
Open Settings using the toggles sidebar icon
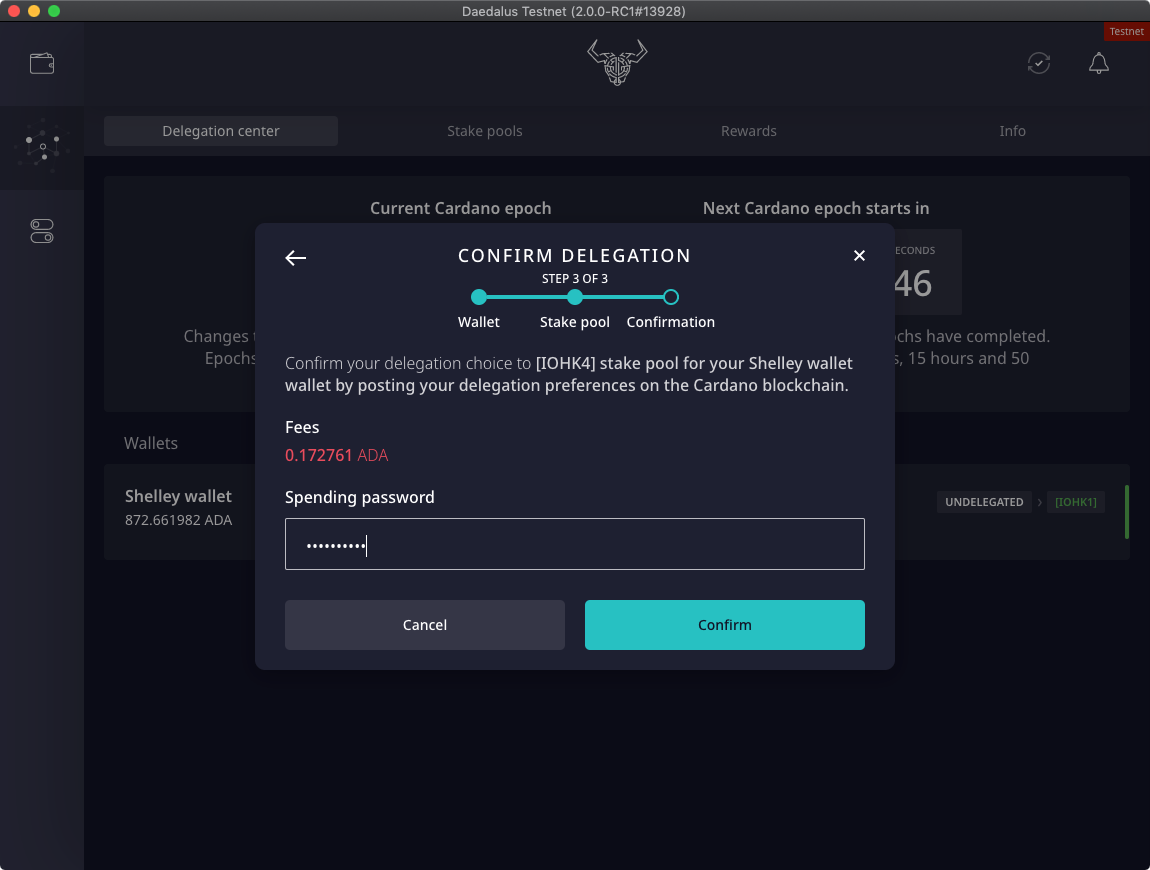coord(42,231)
